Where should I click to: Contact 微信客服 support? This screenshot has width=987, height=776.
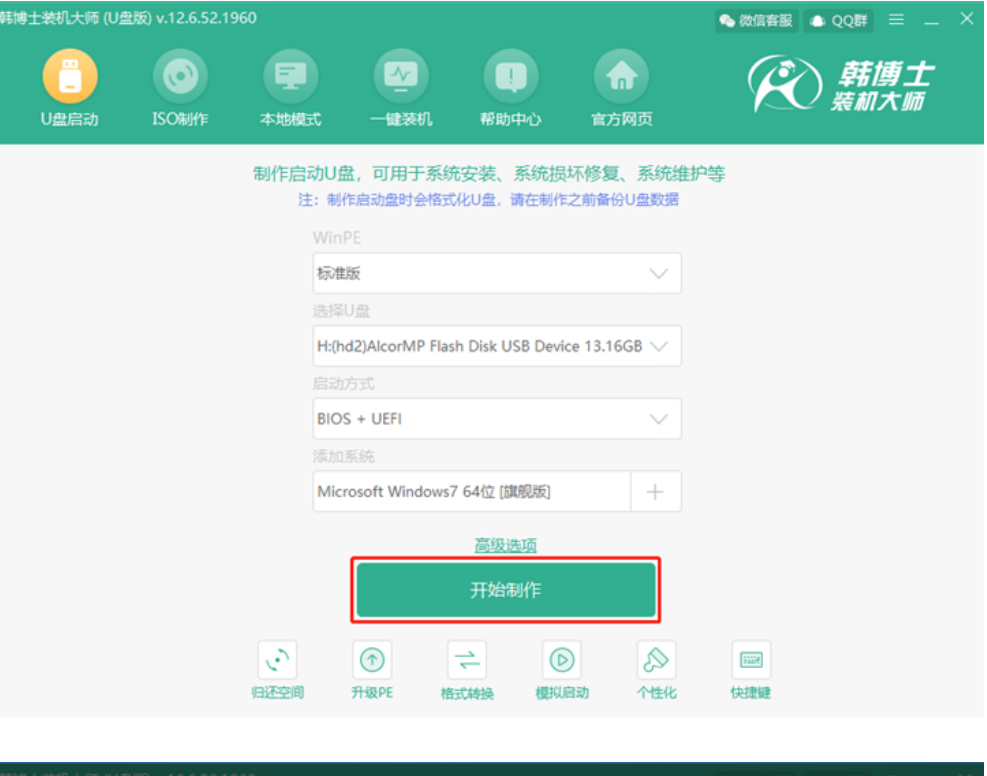pyautogui.click(x=757, y=21)
